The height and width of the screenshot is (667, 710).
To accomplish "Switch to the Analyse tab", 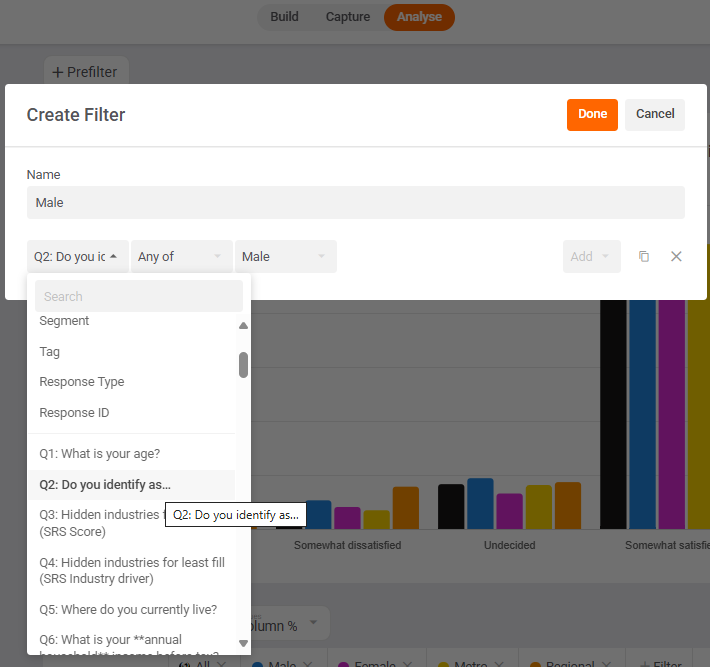I will pos(419,17).
